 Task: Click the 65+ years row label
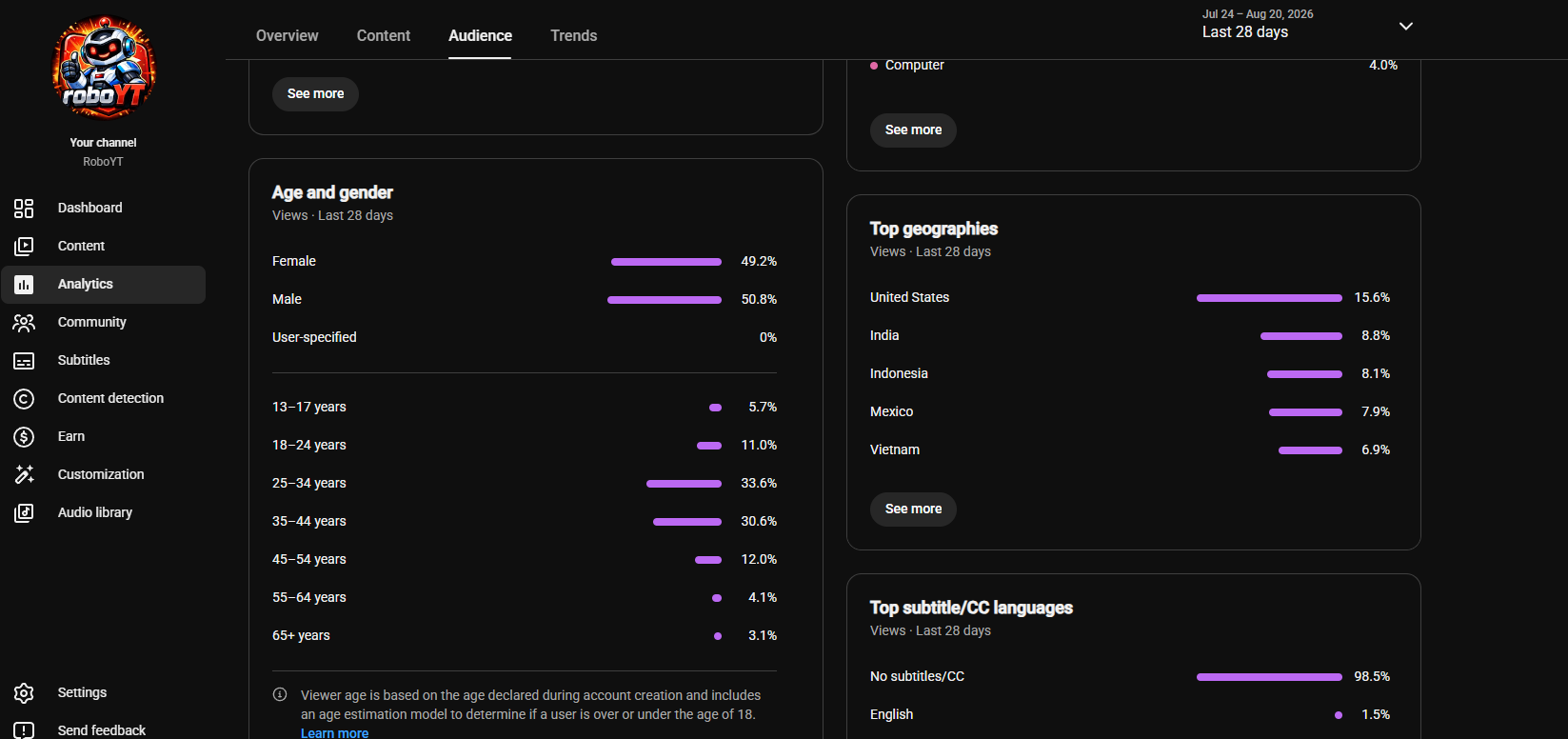click(x=301, y=635)
